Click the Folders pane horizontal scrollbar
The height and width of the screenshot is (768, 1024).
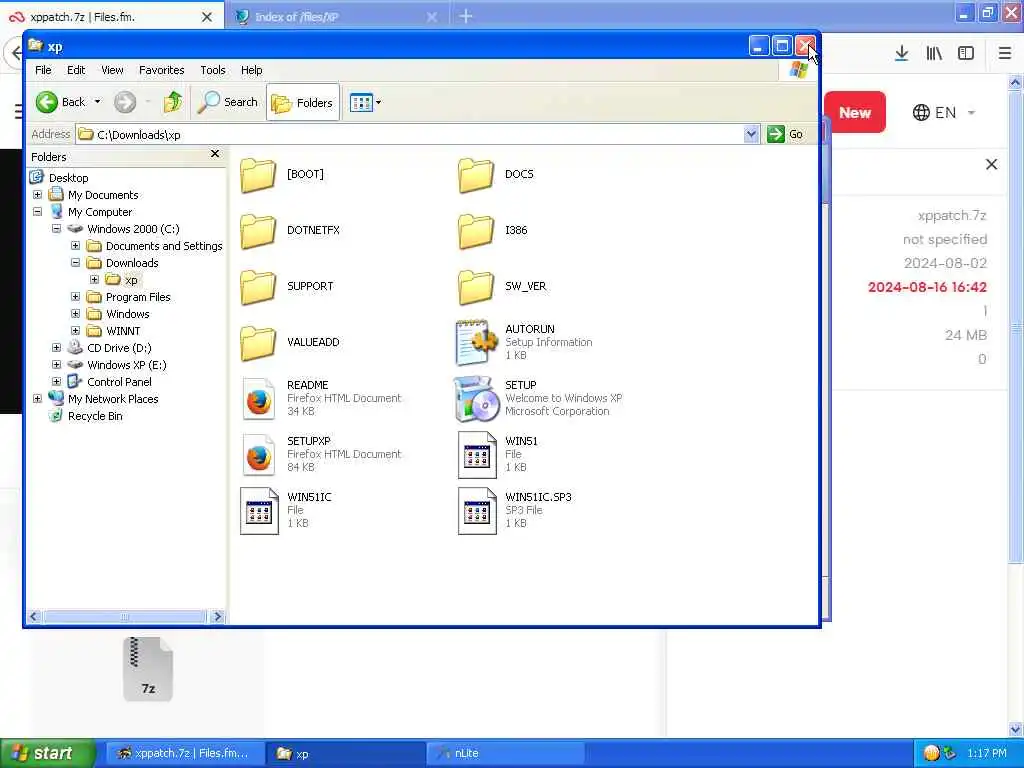point(125,616)
